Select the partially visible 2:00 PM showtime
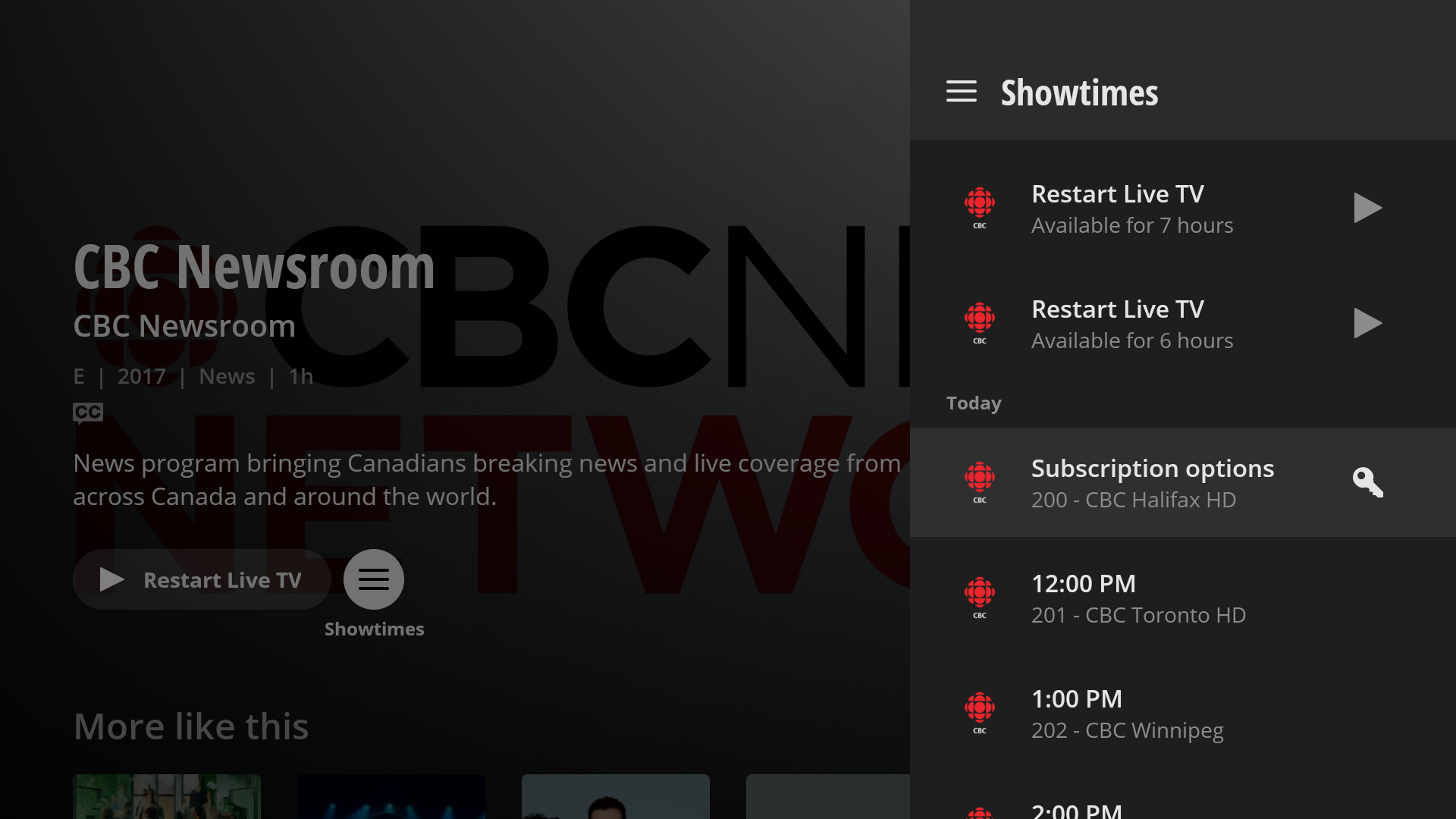 point(1077,810)
